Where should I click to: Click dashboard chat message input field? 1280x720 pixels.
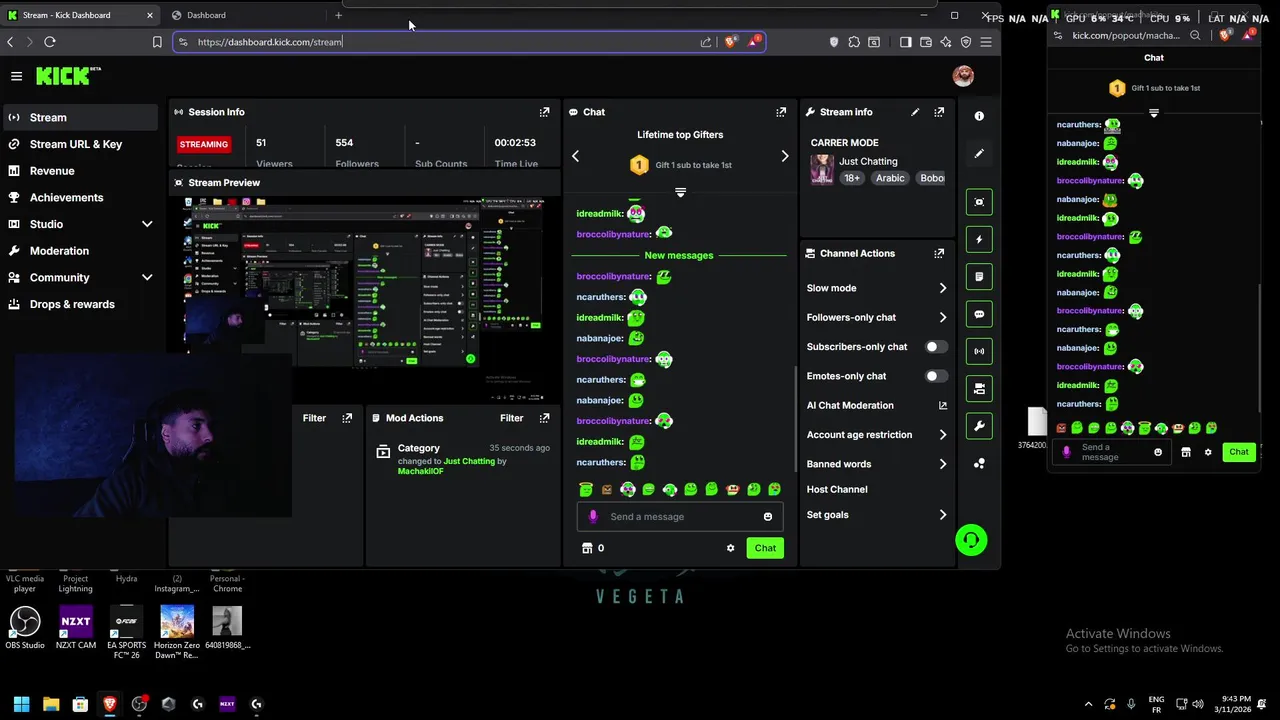pyautogui.click(x=679, y=517)
